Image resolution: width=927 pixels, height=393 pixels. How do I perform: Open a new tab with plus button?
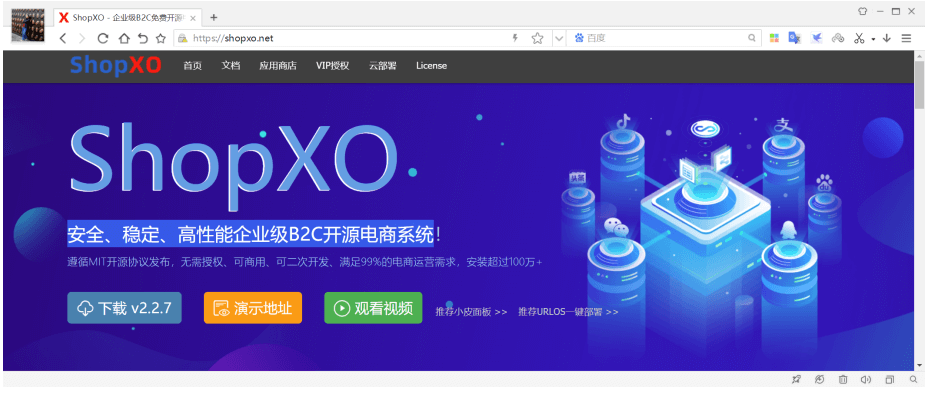coord(213,17)
